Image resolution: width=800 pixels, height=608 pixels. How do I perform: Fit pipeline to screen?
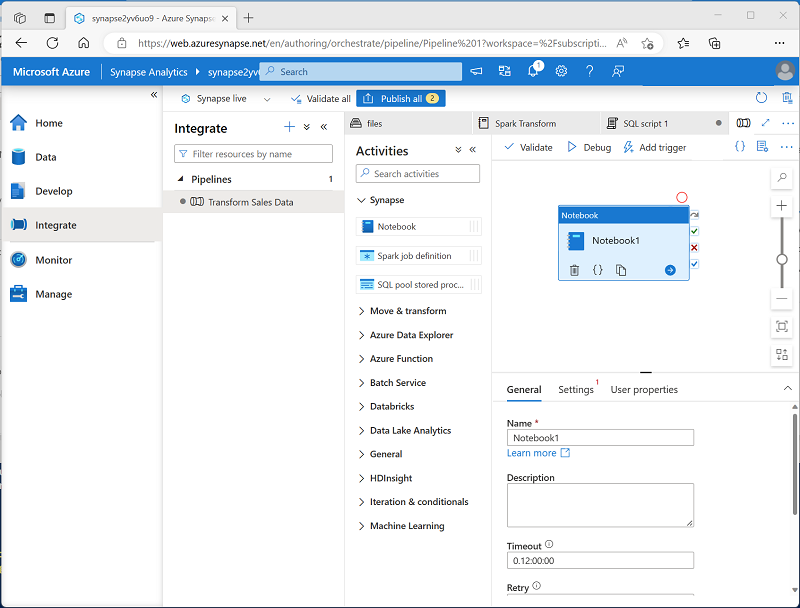point(782,326)
